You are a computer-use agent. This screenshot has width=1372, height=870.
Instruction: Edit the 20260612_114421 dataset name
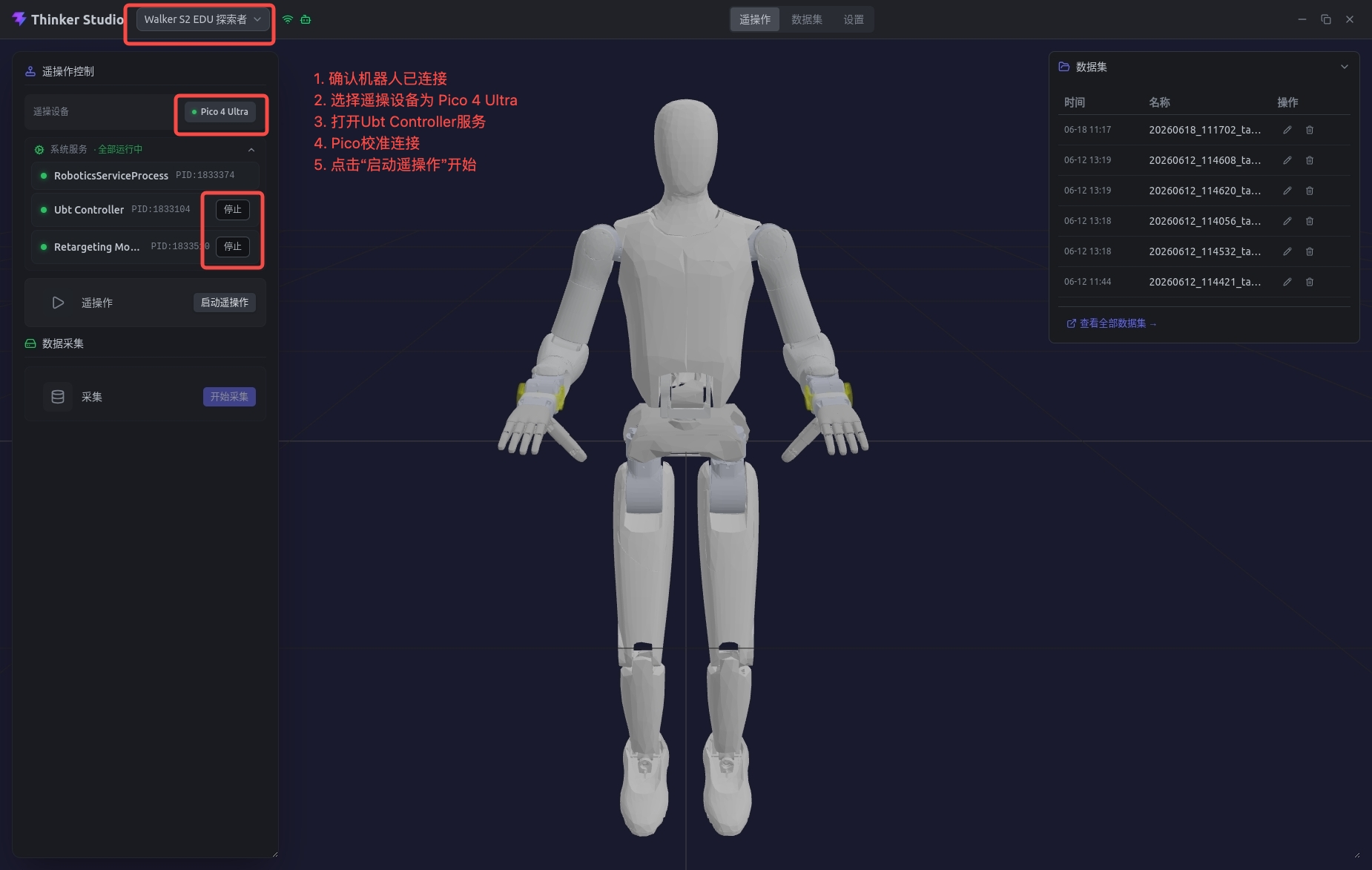coord(1287,282)
